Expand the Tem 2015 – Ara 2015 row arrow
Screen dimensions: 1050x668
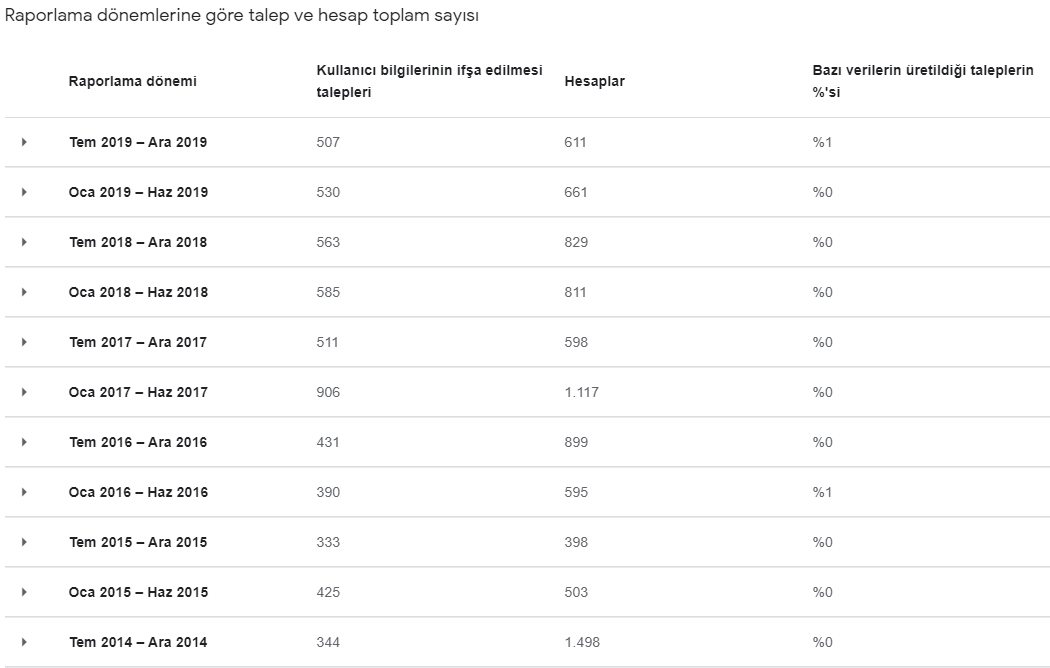(x=24, y=542)
